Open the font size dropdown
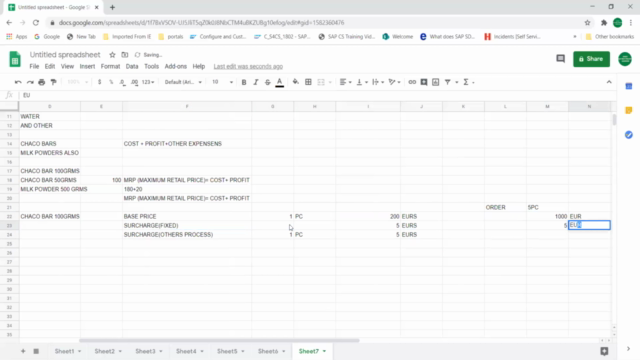Image resolution: width=640 pixels, height=360 pixels. pyautogui.click(x=222, y=82)
